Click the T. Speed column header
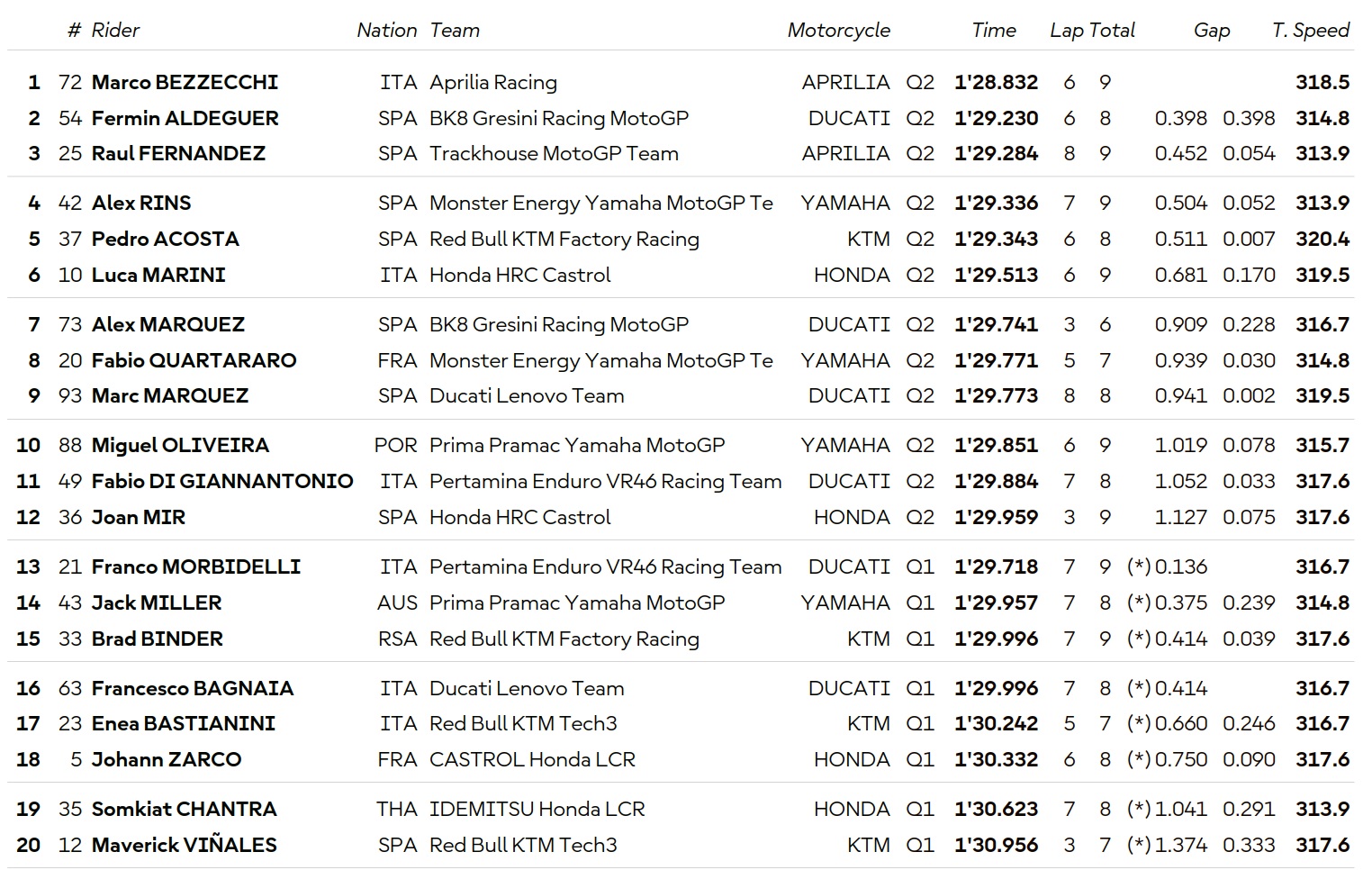 pyautogui.click(x=1310, y=31)
